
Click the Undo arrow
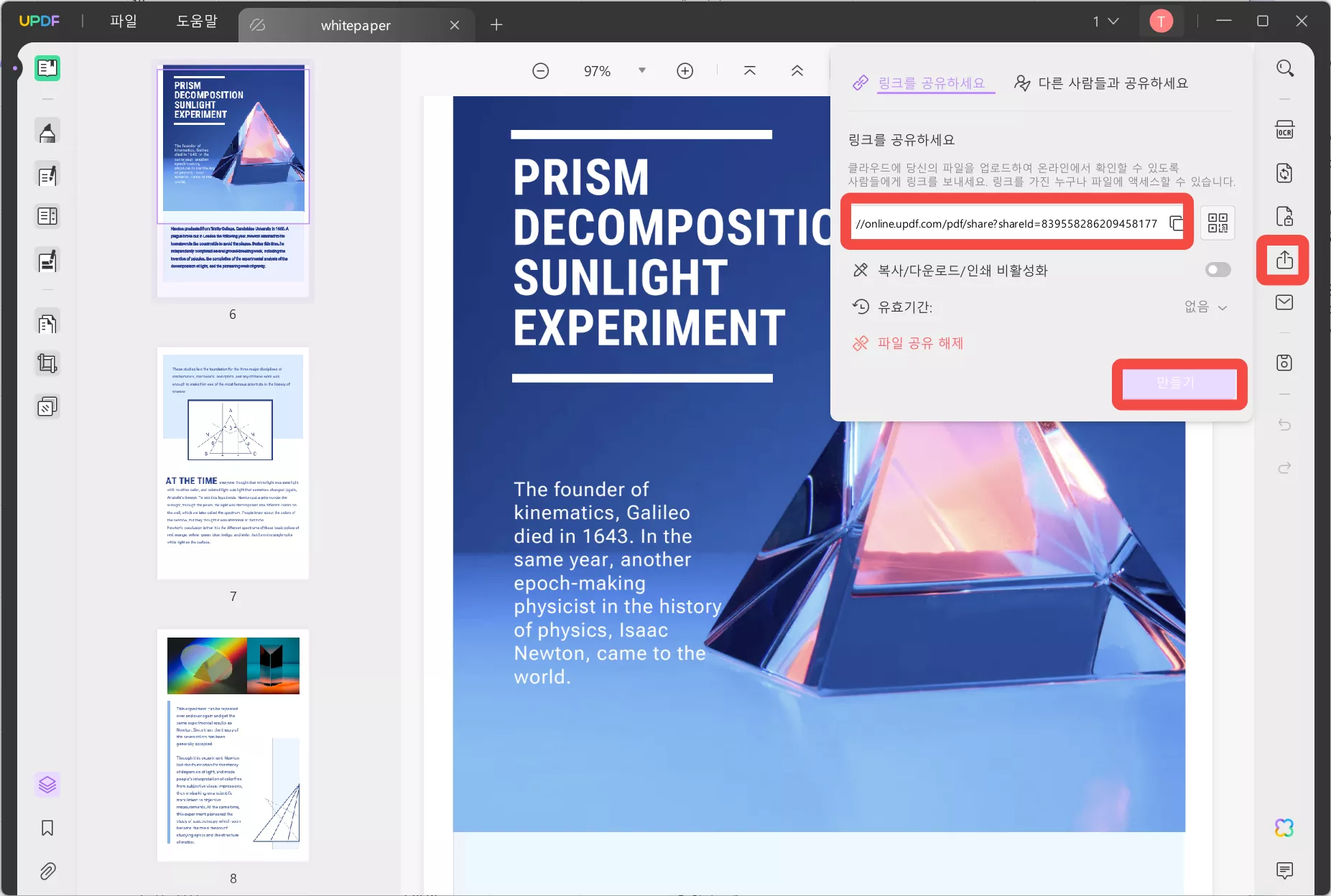pyautogui.click(x=1284, y=425)
